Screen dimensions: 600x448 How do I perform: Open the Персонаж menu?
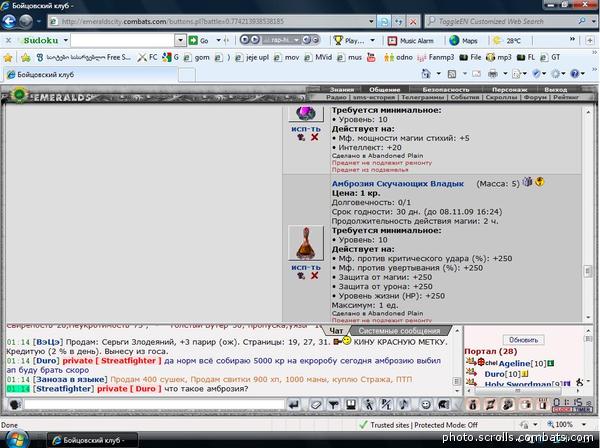(x=510, y=90)
